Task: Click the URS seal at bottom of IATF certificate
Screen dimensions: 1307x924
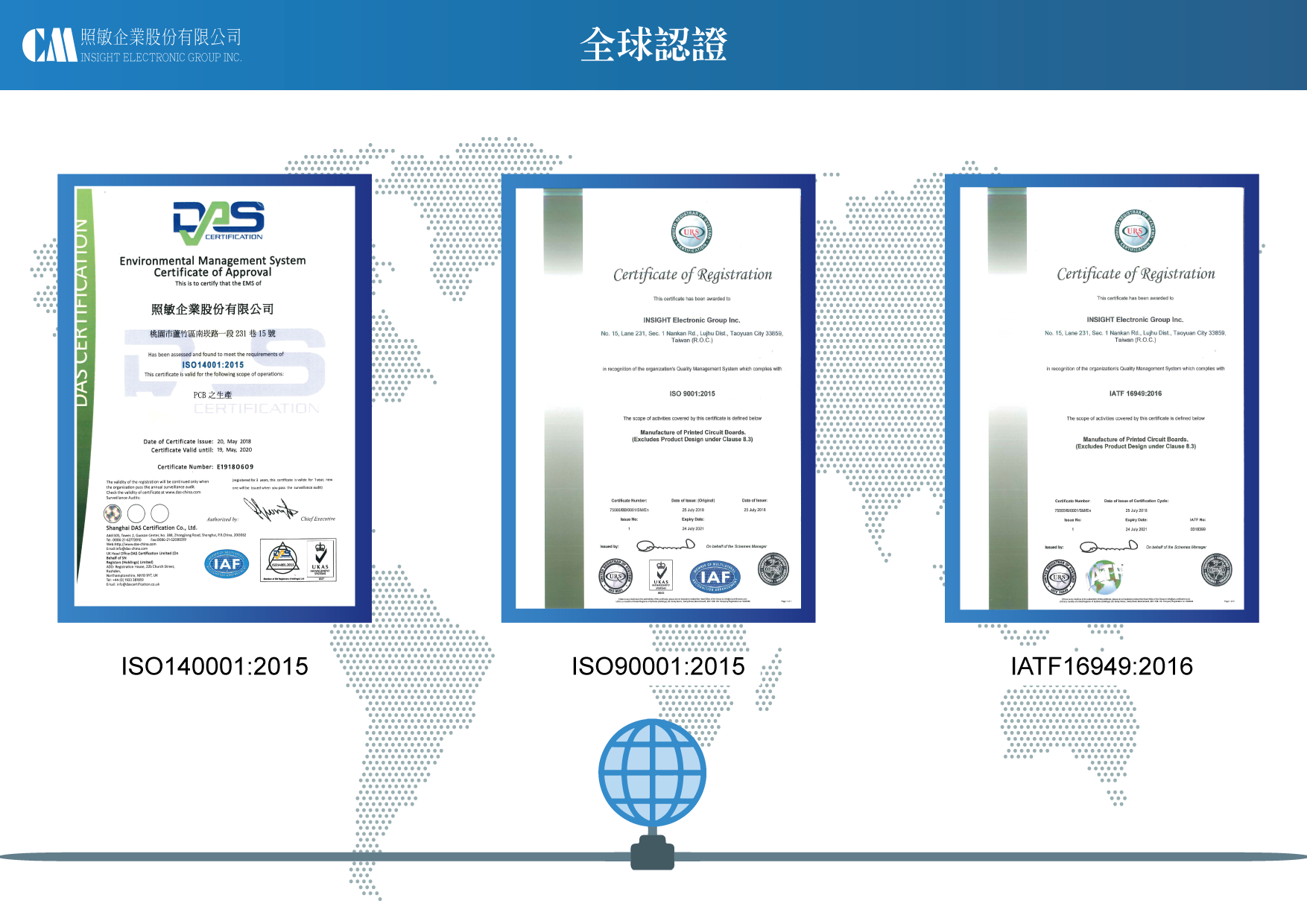Action: coord(1059,577)
